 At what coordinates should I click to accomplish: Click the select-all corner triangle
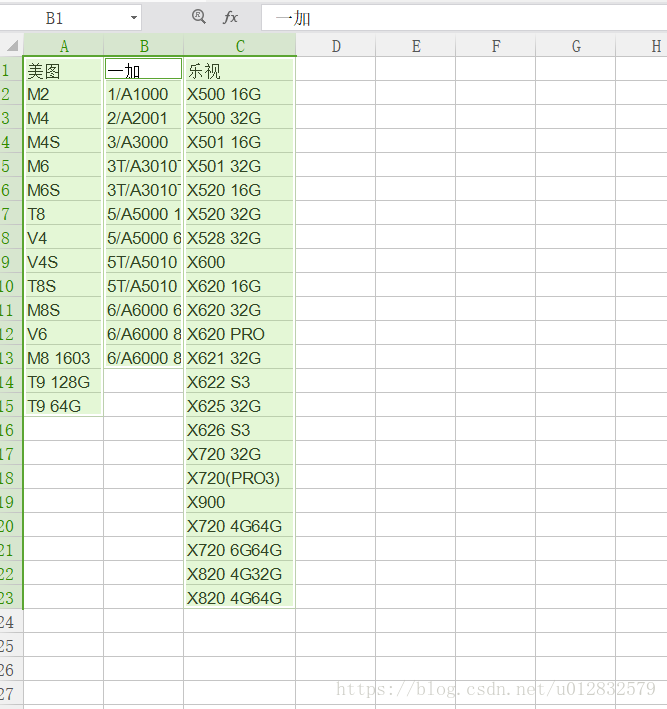click(12, 45)
